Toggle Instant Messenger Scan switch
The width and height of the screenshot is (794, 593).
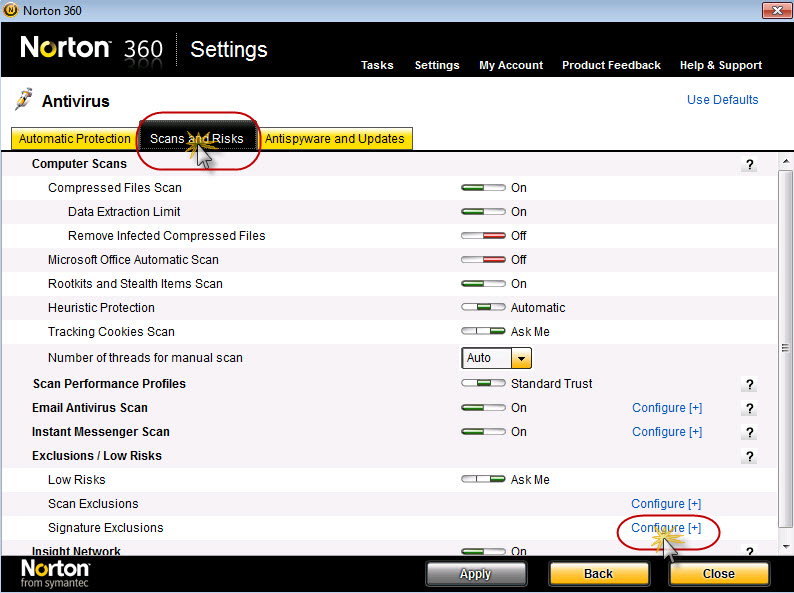[483, 432]
